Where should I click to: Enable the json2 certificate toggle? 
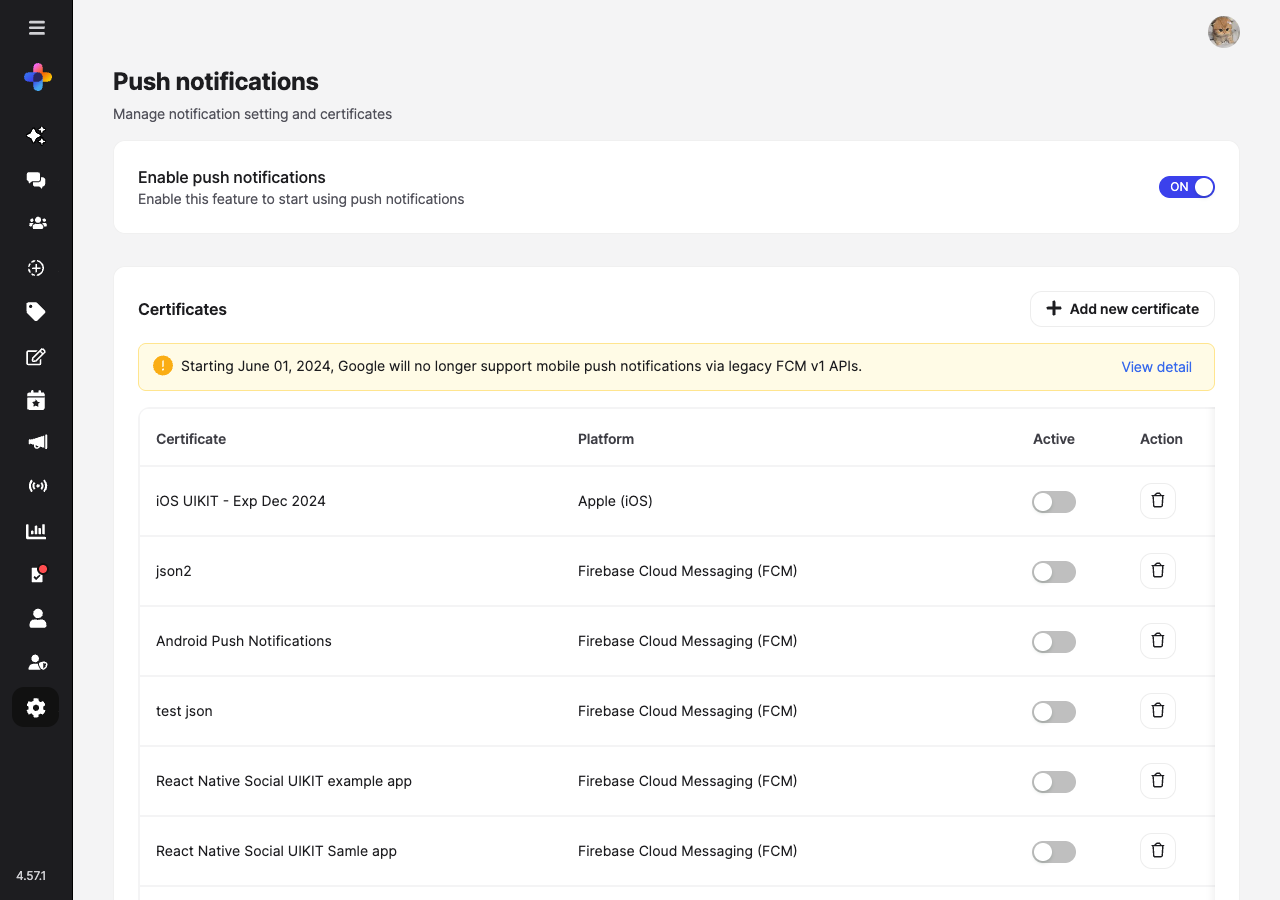pos(1053,571)
